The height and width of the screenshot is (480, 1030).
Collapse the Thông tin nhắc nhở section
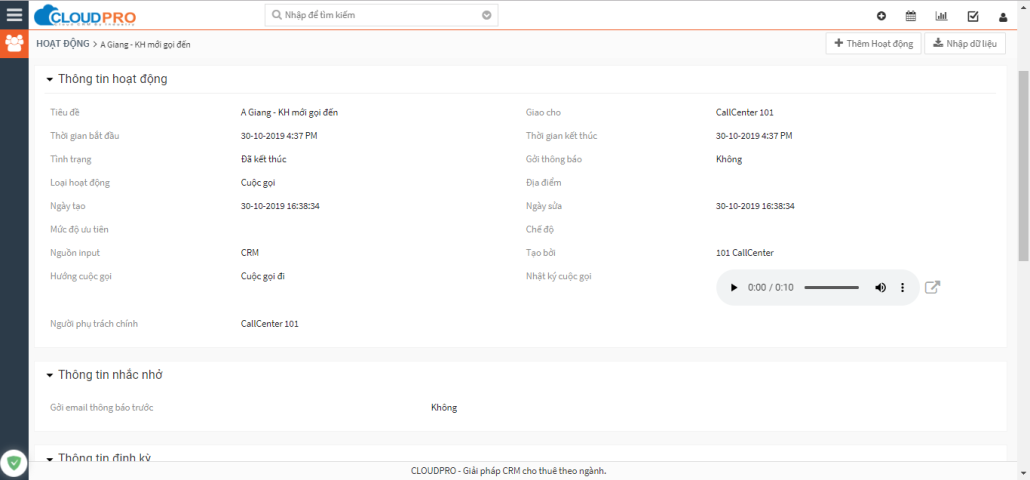[50, 375]
